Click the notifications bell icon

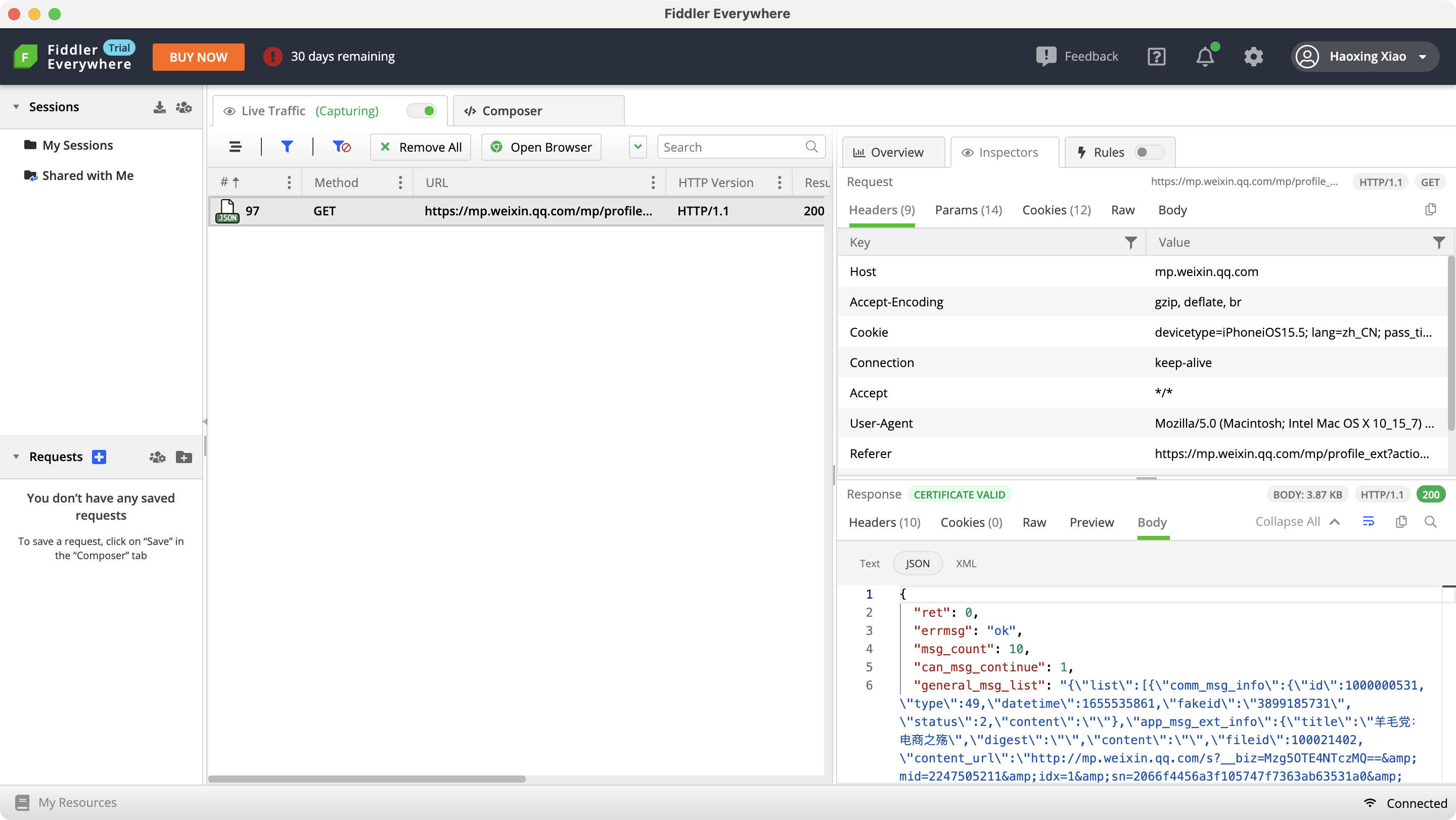pyautogui.click(x=1204, y=57)
